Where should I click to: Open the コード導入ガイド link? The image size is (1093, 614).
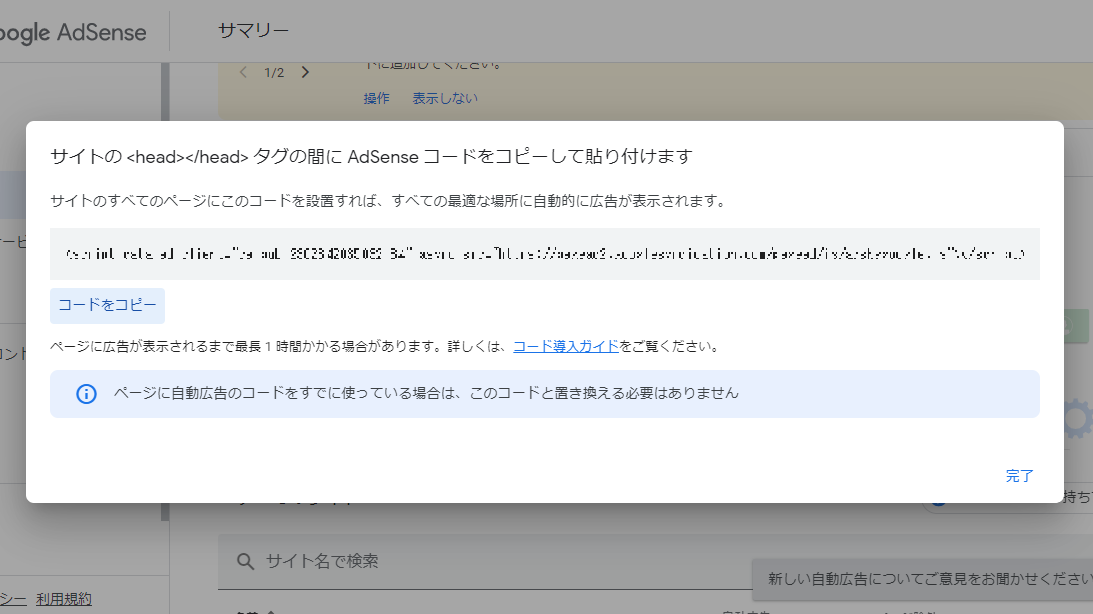[566, 346]
